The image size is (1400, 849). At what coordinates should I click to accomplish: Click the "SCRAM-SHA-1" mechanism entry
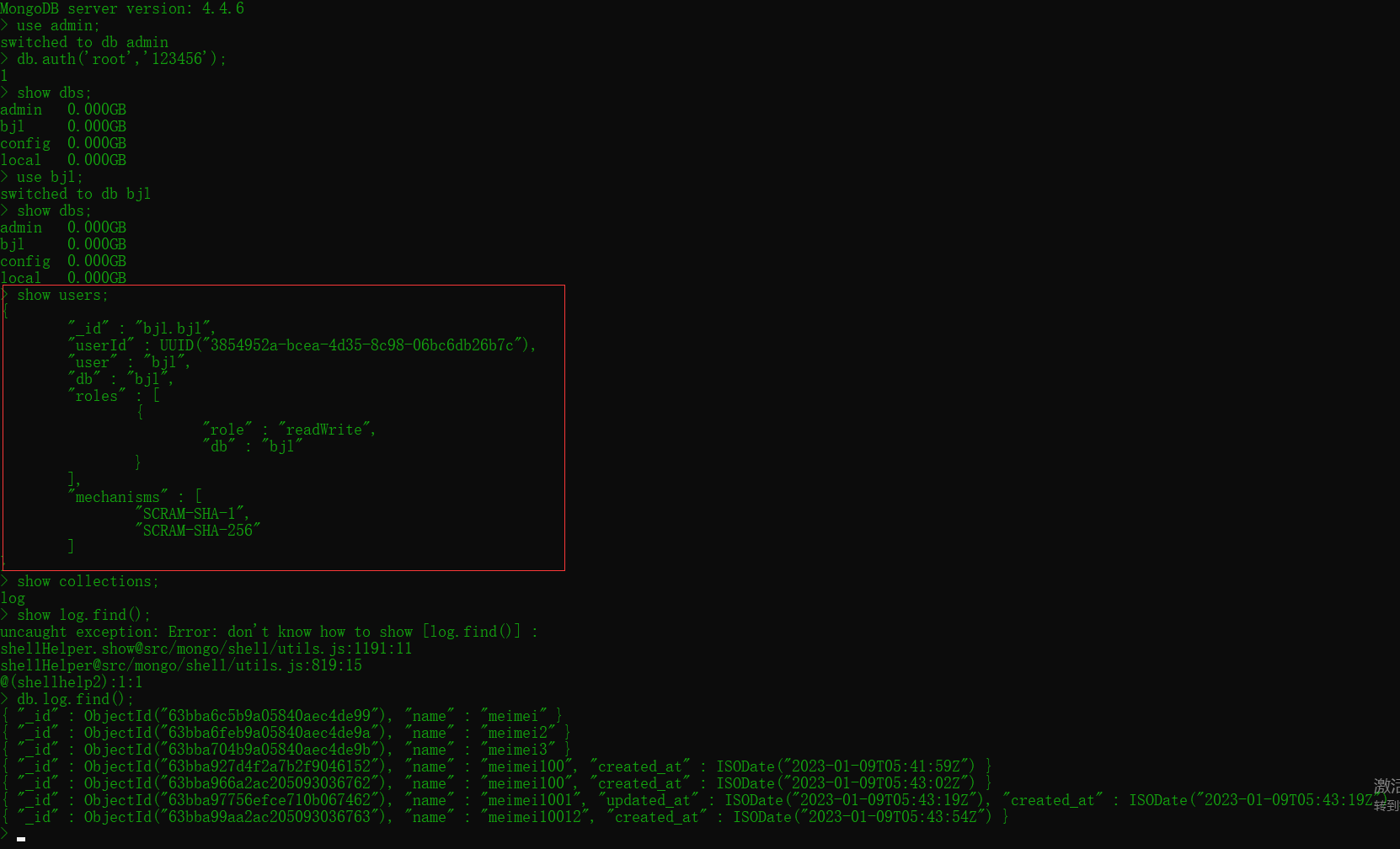pos(190,514)
